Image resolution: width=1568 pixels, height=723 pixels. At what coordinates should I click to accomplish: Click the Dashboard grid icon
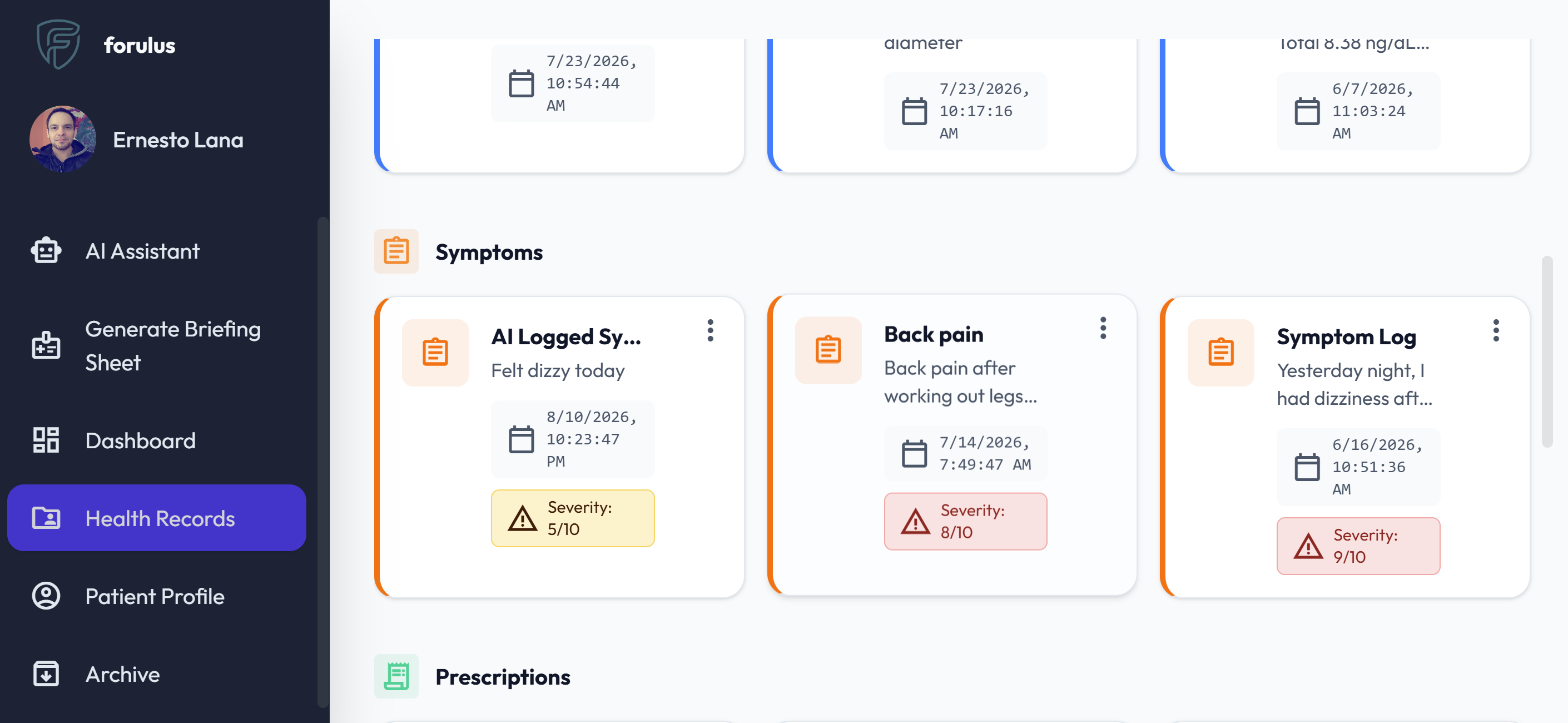46,440
